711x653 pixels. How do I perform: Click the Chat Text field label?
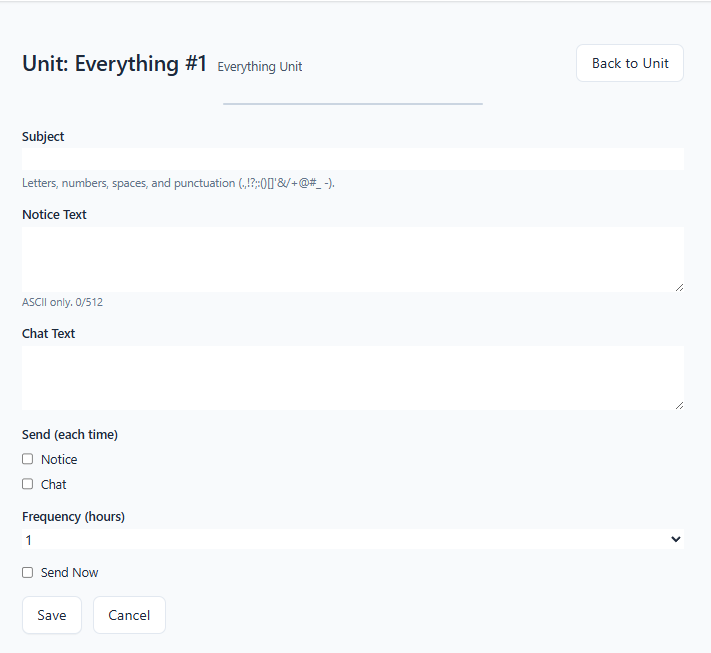(49, 333)
